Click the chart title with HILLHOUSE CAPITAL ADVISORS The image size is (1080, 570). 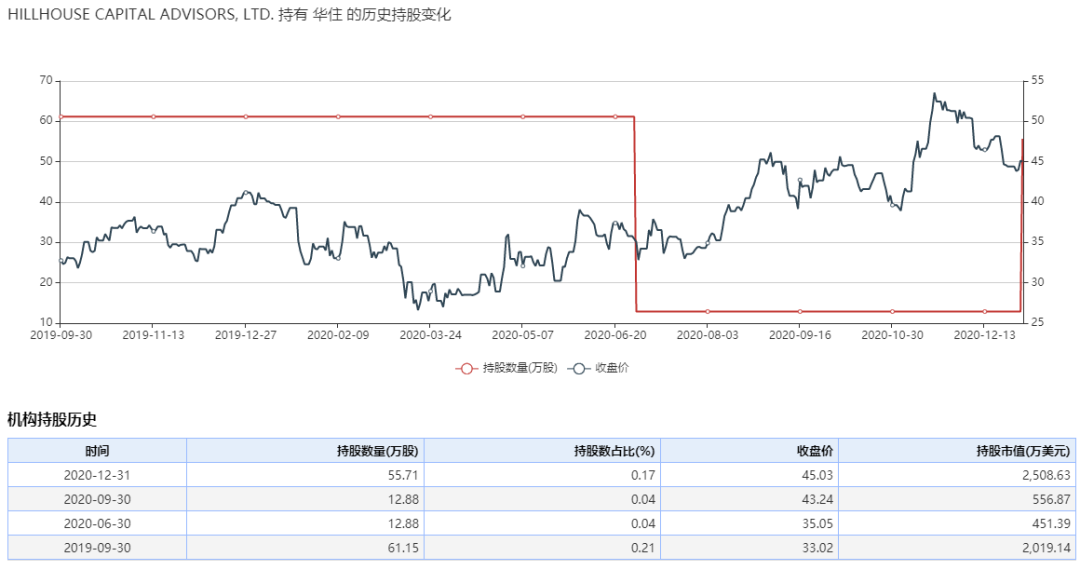coord(229,14)
